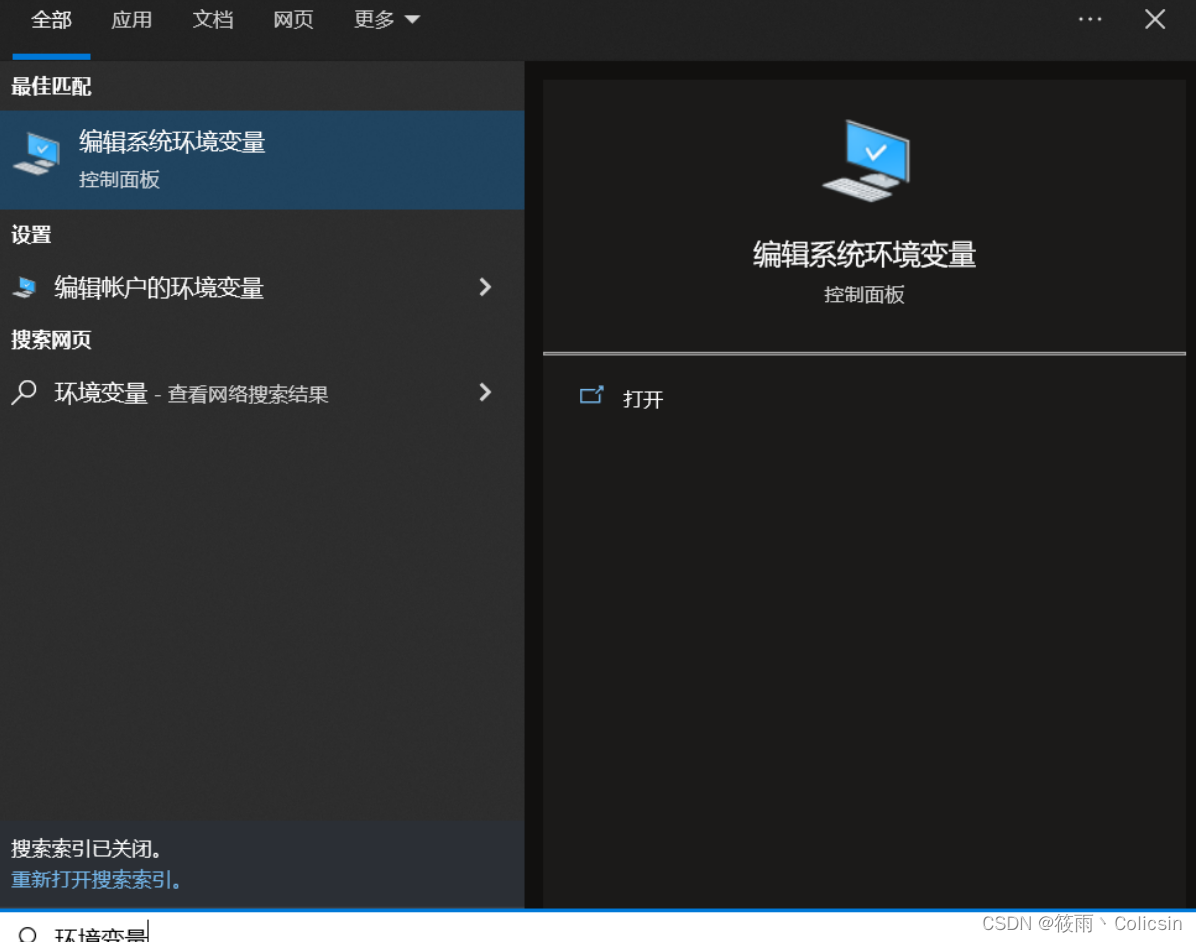Click the open-in-new-window icon beside 打开
Viewport: 1197px width, 942px height.
(591, 396)
